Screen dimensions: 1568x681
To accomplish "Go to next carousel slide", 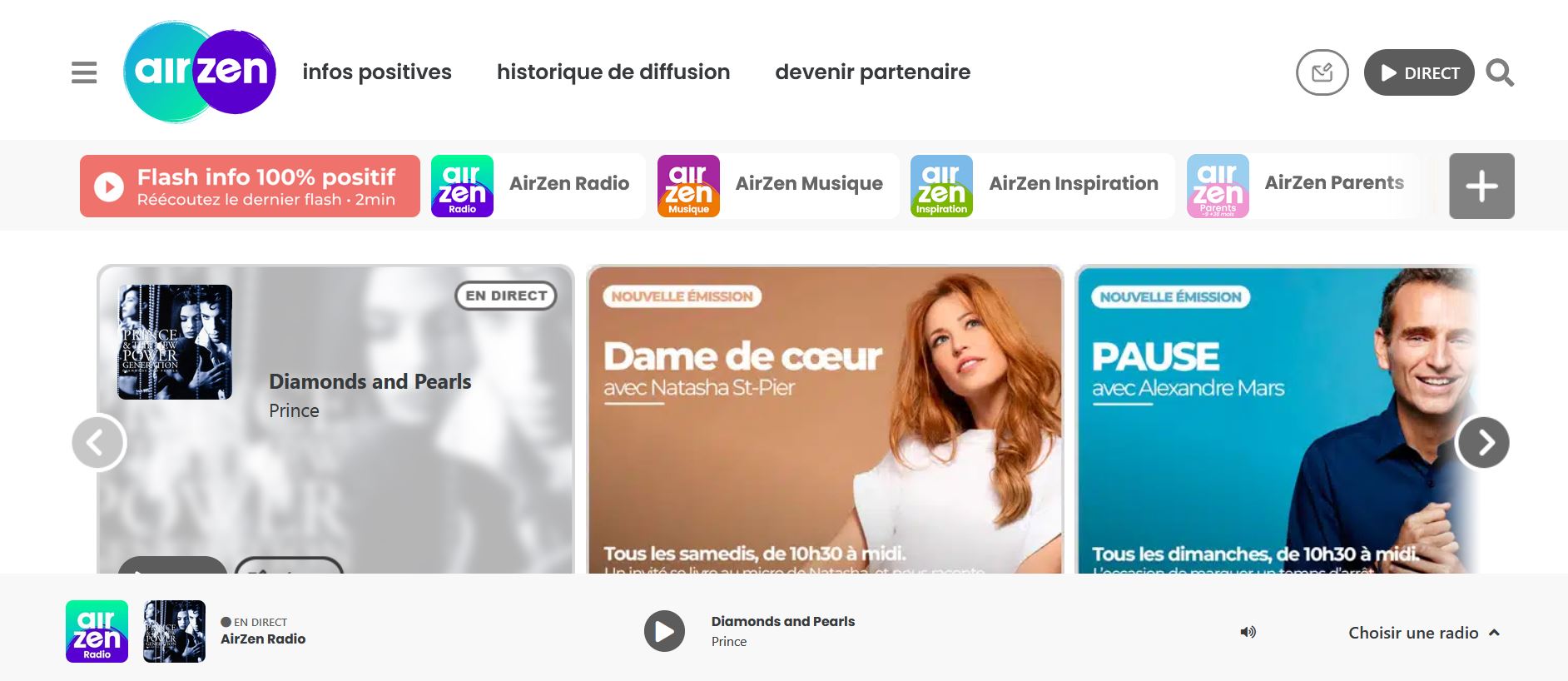I will [1482, 442].
